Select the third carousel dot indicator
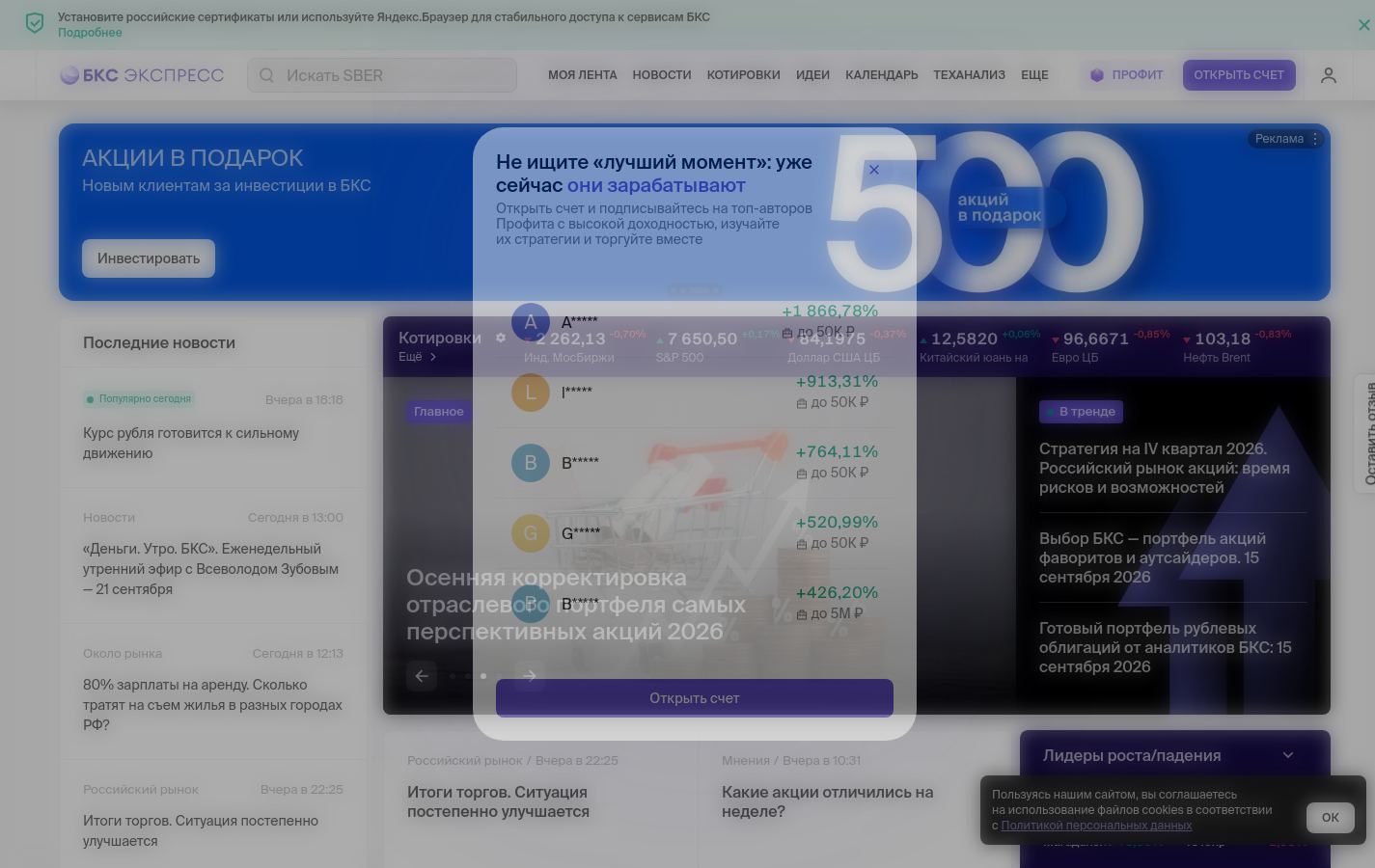The height and width of the screenshot is (868, 1375). click(x=483, y=676)
